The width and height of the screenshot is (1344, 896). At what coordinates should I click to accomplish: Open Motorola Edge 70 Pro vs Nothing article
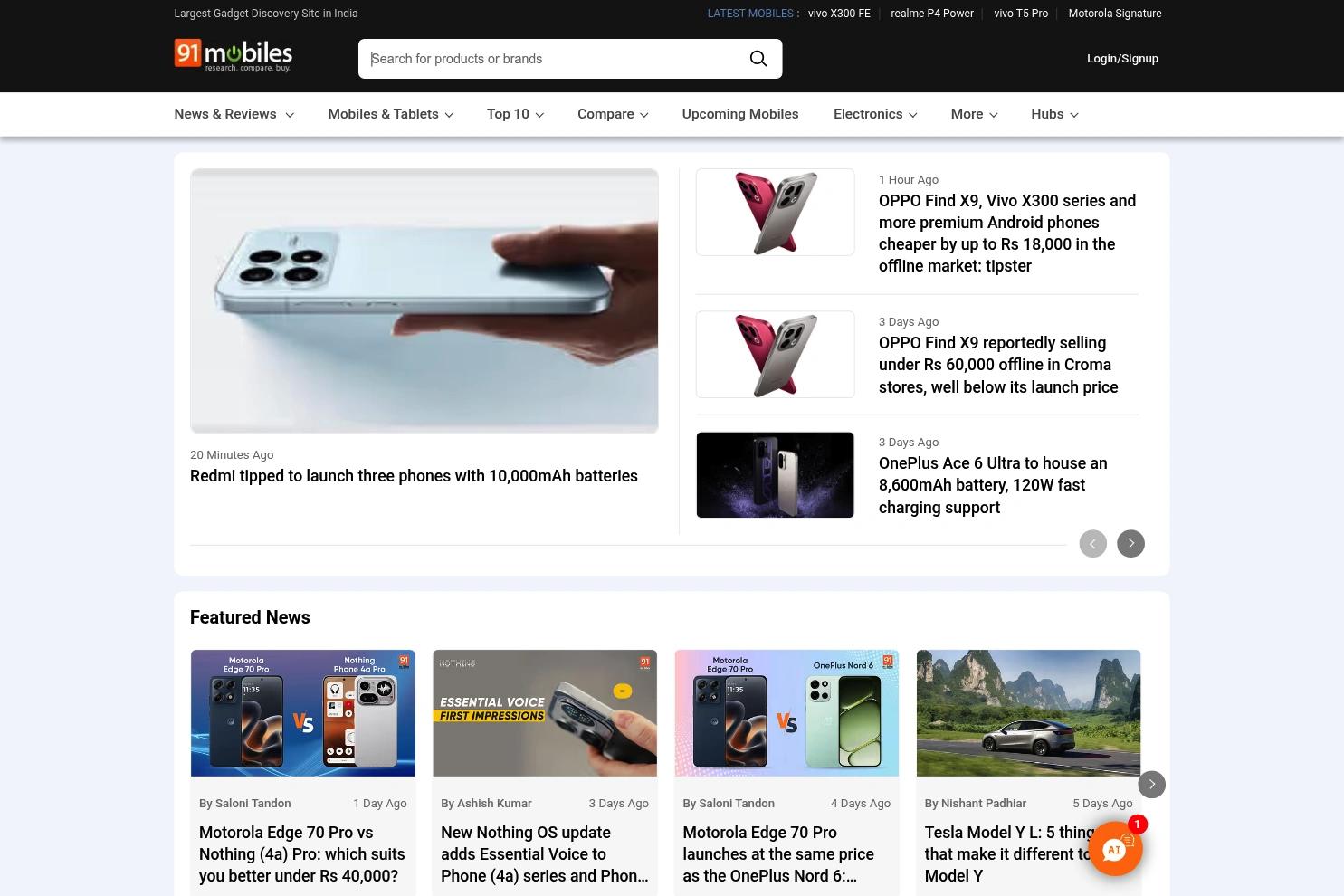(302, 854)
